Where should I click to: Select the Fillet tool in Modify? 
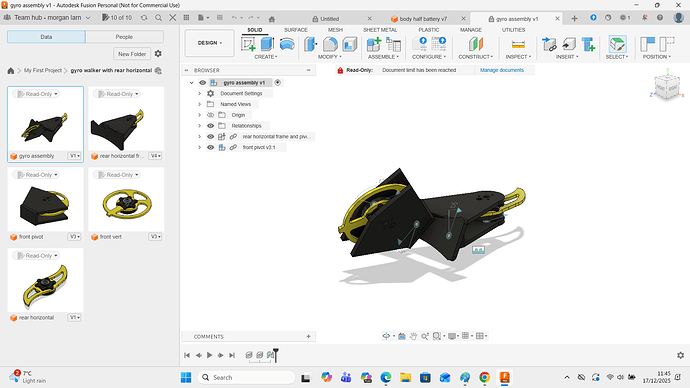[x=330, y=44]
